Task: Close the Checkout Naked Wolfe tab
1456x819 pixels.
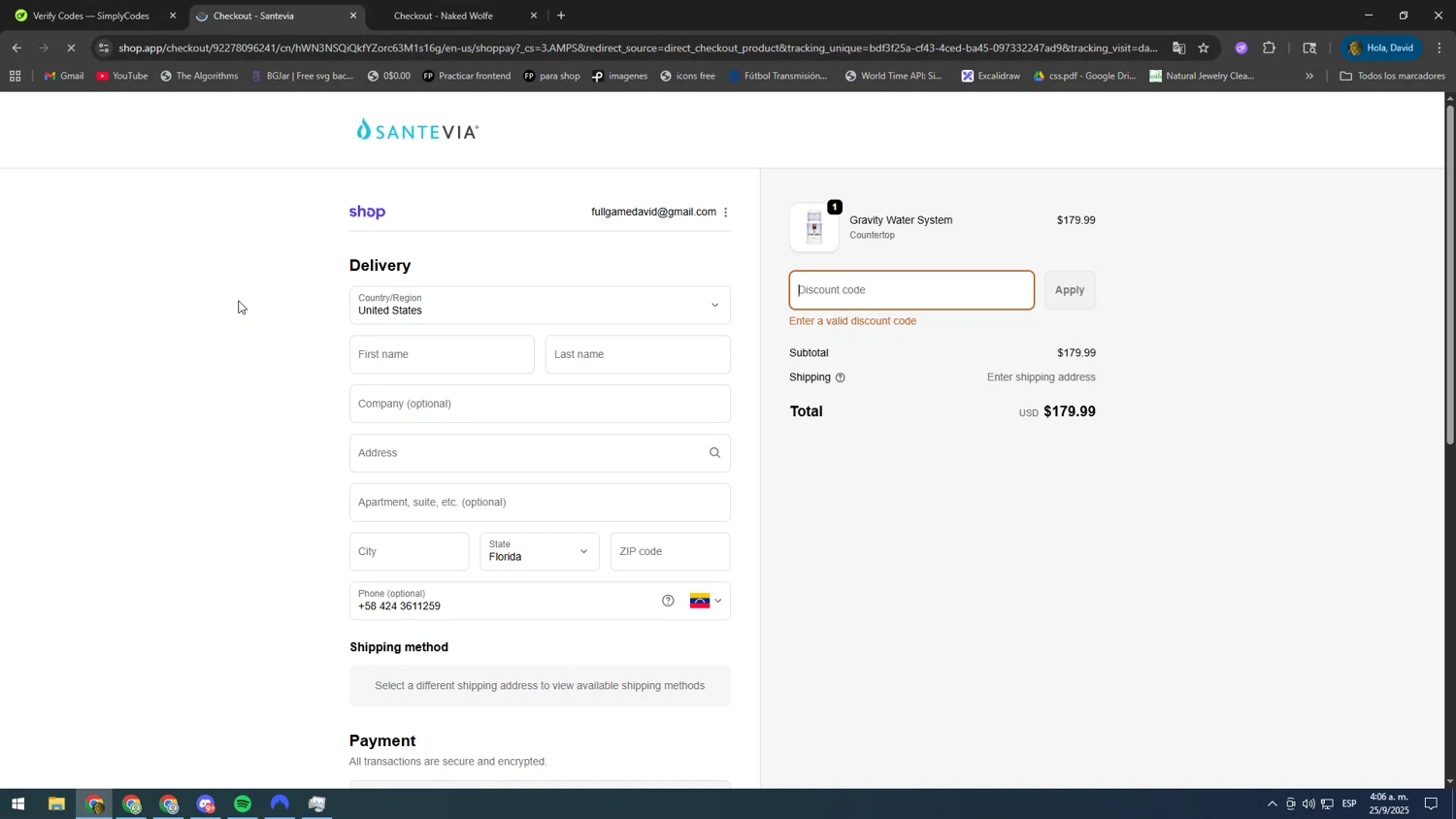Action: pos(533,16)
